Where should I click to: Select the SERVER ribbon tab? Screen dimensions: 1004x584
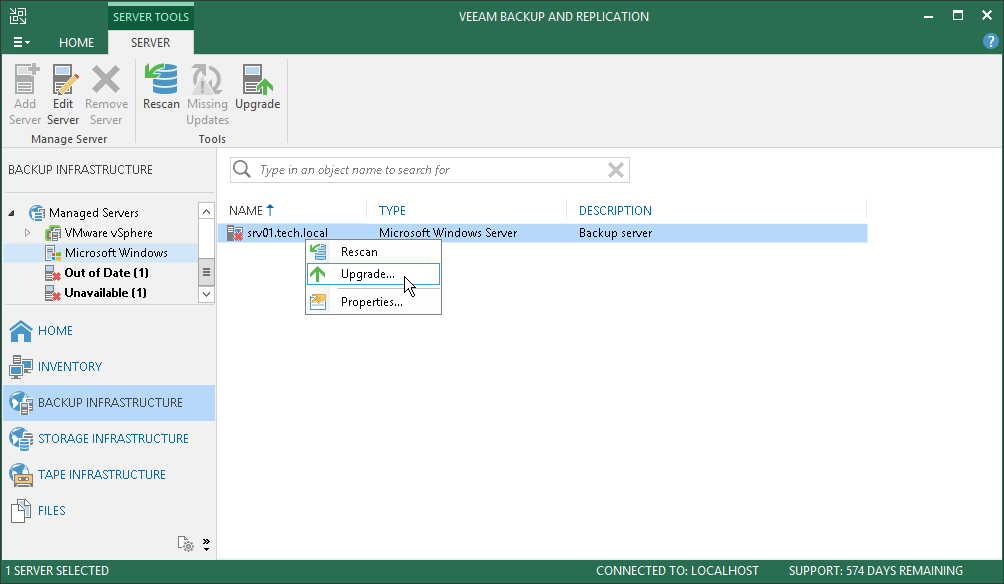point(150,42)
